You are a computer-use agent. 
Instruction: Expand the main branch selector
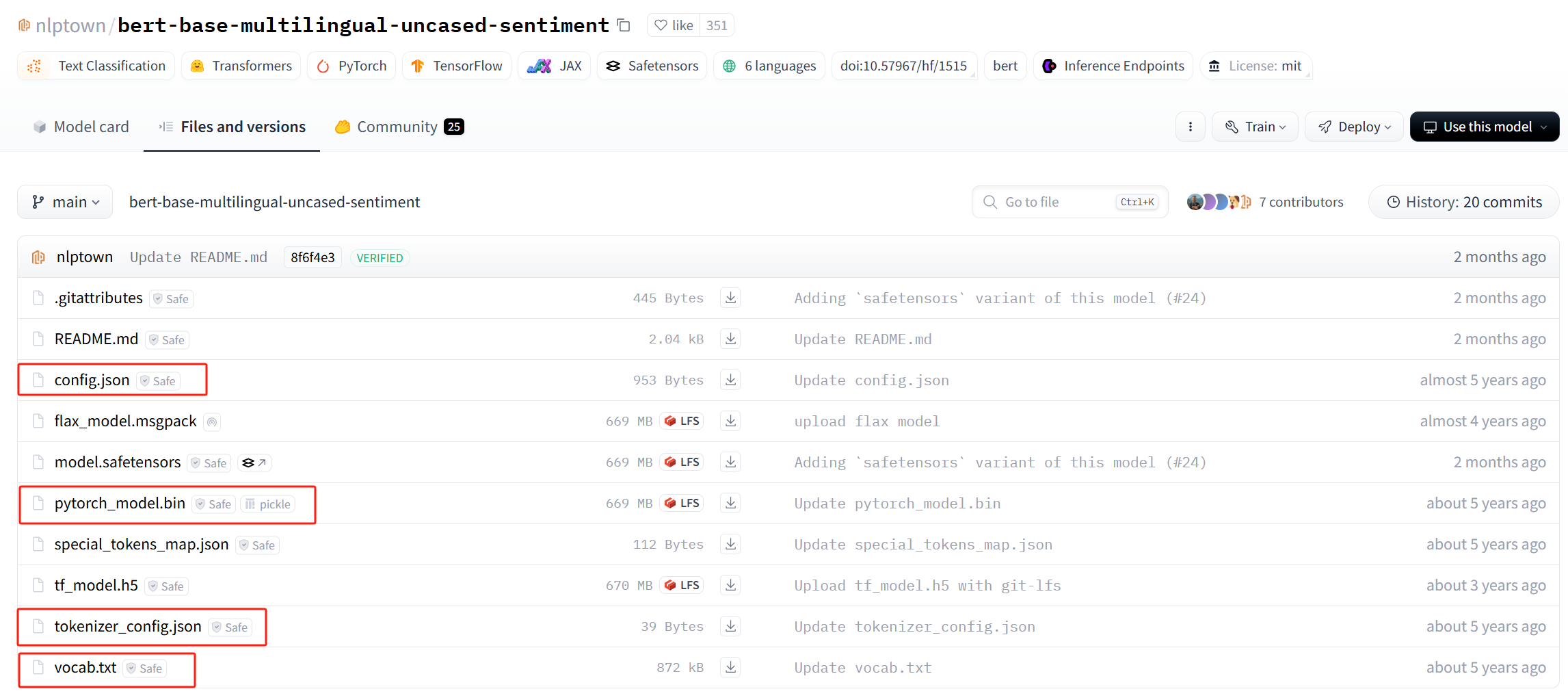(66, 202)
